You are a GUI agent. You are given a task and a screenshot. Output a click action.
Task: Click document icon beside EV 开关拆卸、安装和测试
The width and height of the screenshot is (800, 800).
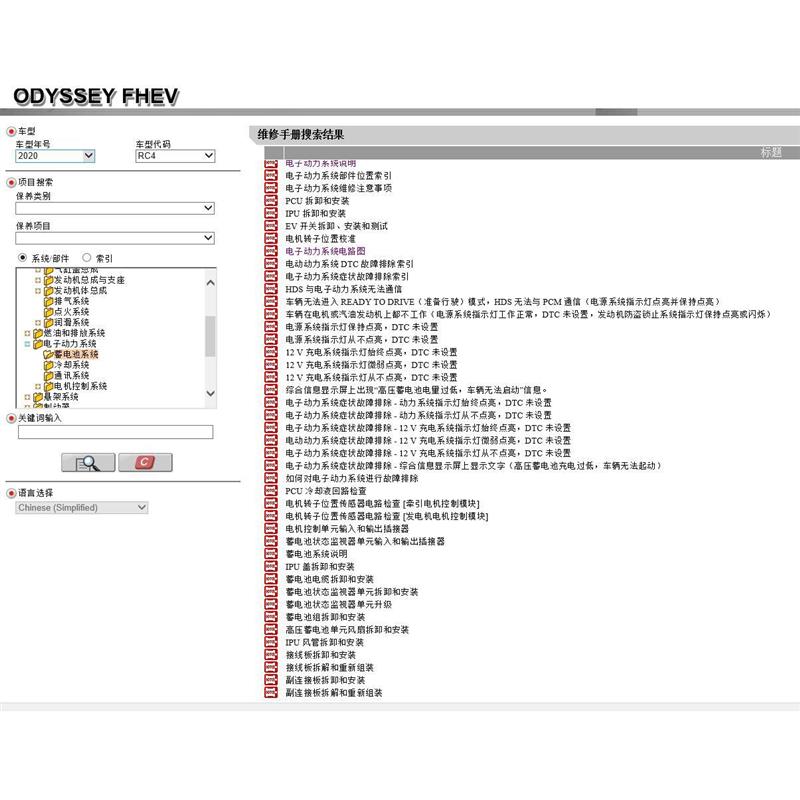click(x=271, y=226)
